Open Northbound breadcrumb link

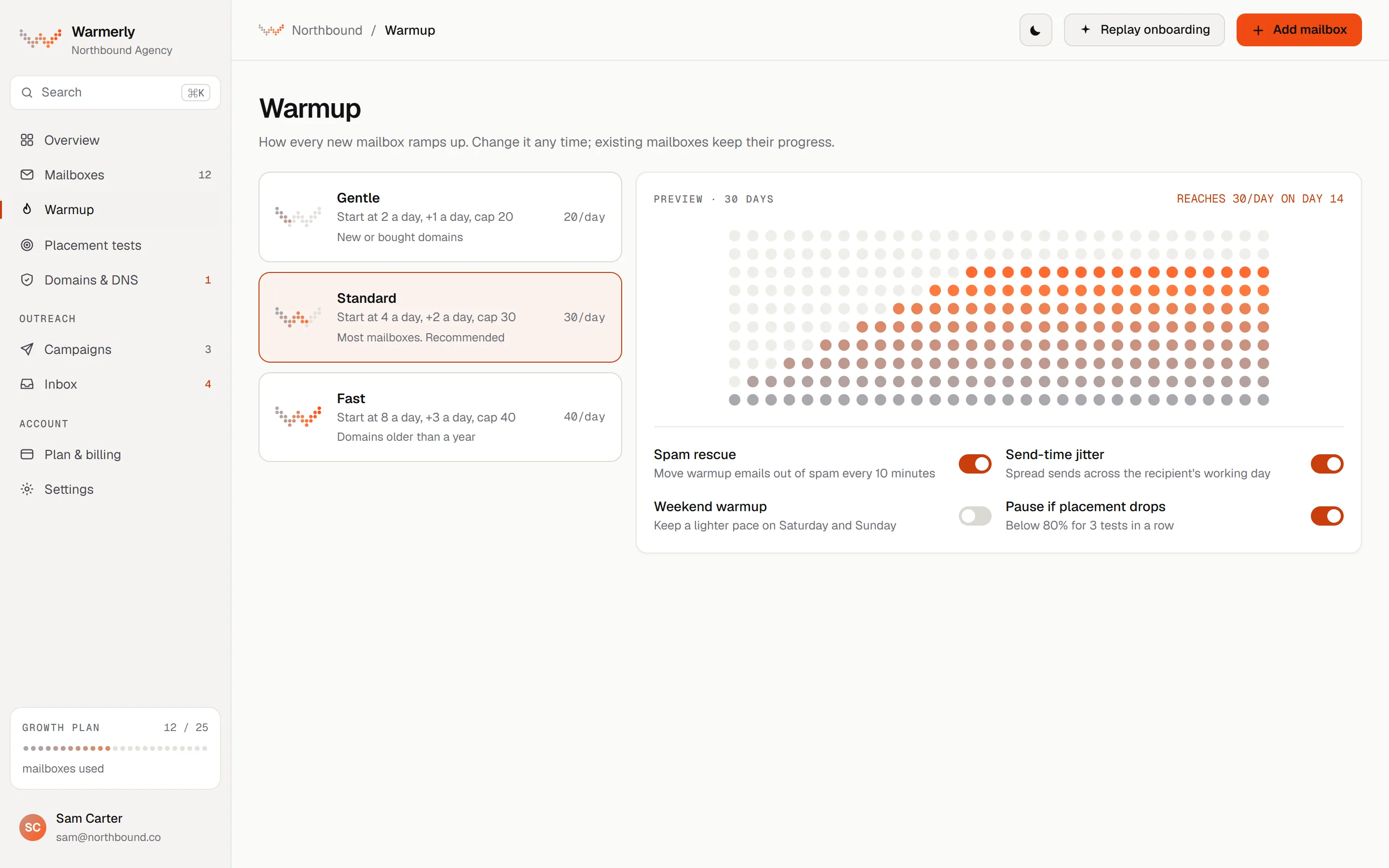coord(327,30)
